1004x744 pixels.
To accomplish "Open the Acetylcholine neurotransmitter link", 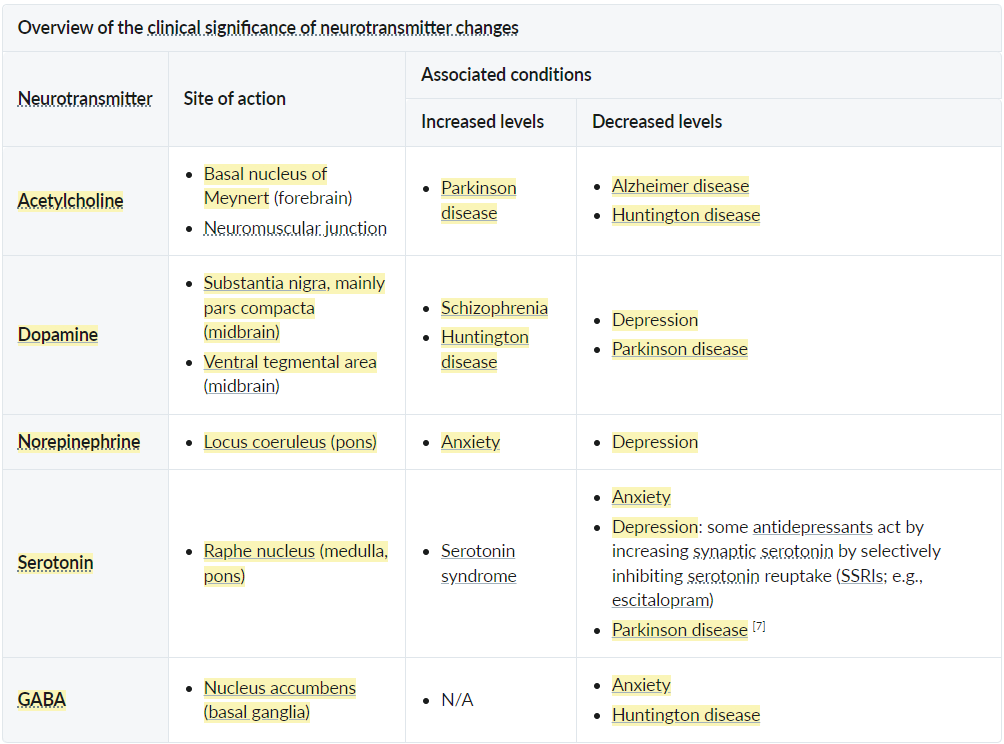I will tap(70, 200).
